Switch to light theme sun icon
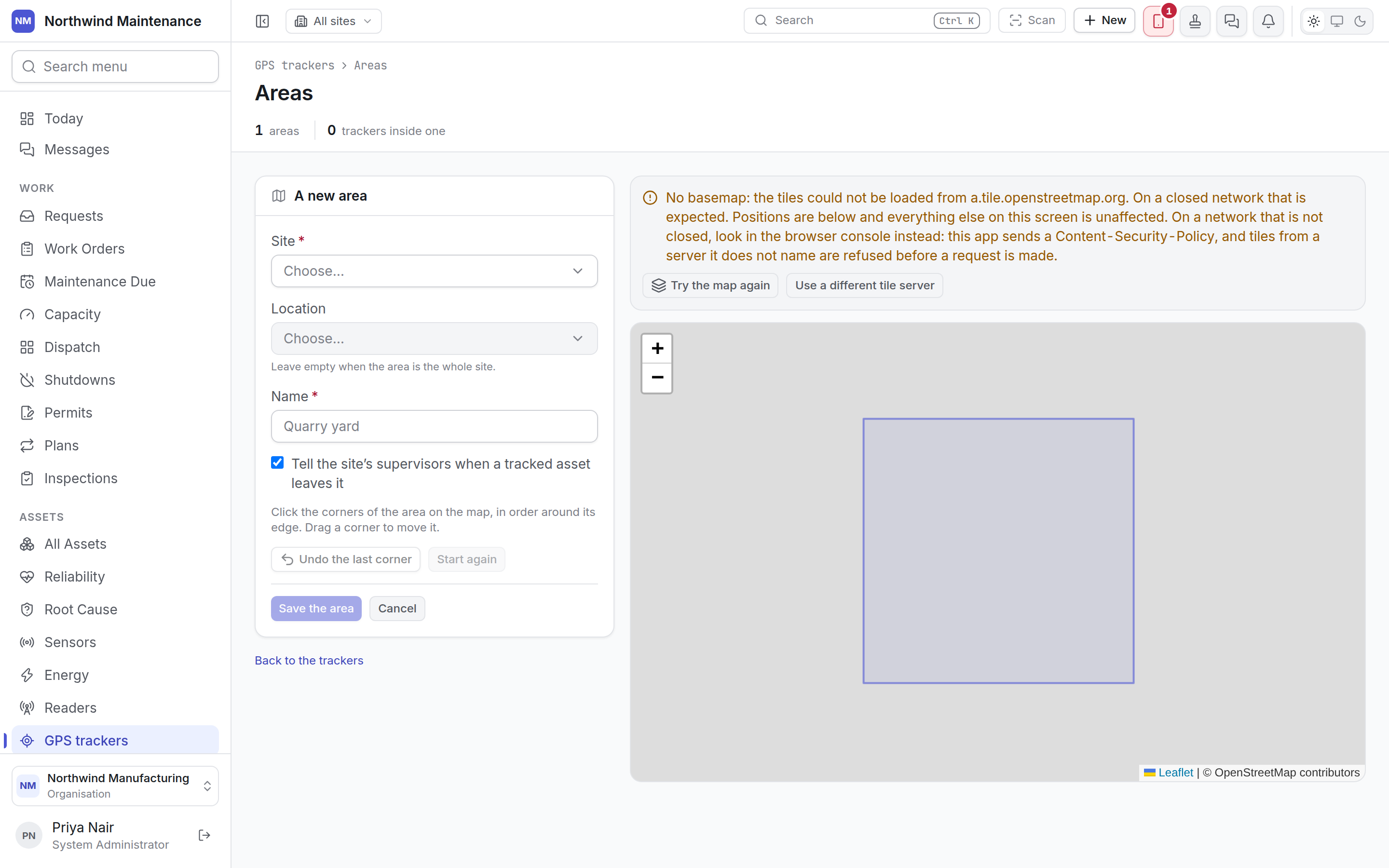This screenshot has width=1389, height=868. tap(1314, 21)
